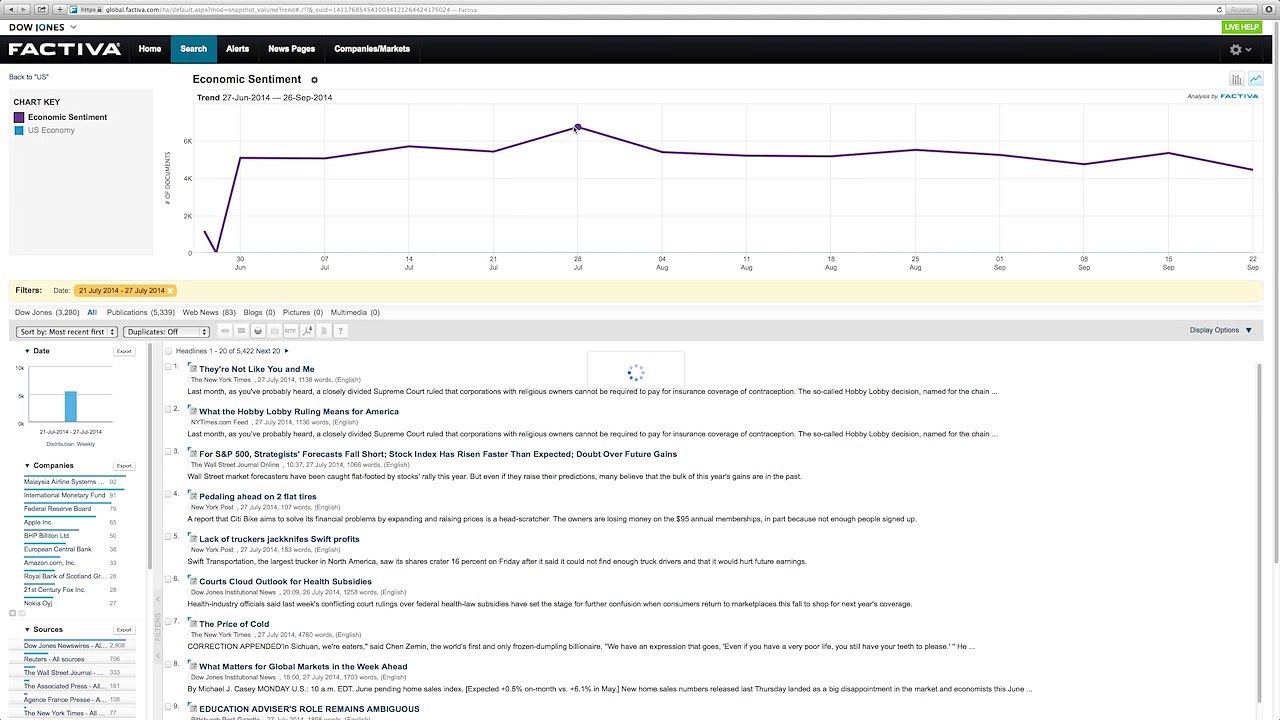This screenshot has height=720, width=1280.
Task: Click Economic Sentiment purple key swatch
Action: 19,117
